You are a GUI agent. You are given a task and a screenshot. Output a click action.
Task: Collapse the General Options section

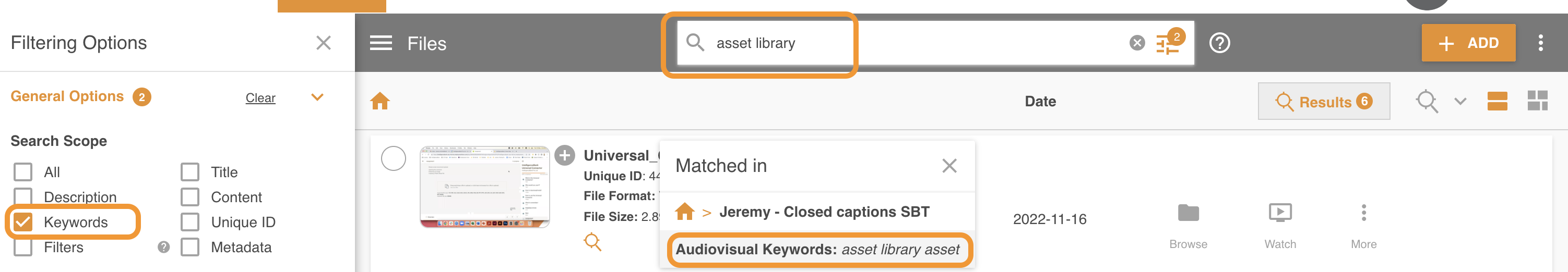coord(317,97)
